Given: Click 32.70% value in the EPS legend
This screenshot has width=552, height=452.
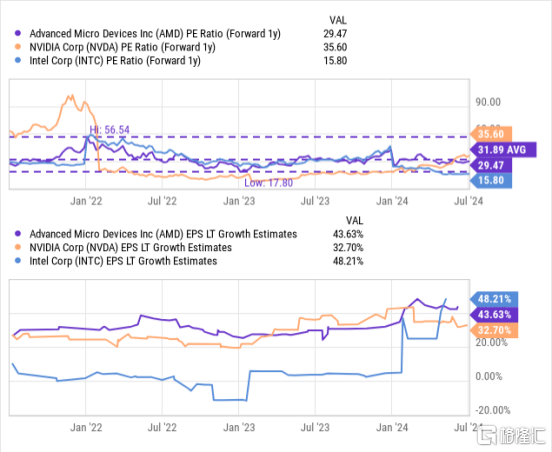Looking at the screenshot, I should 348,247.
